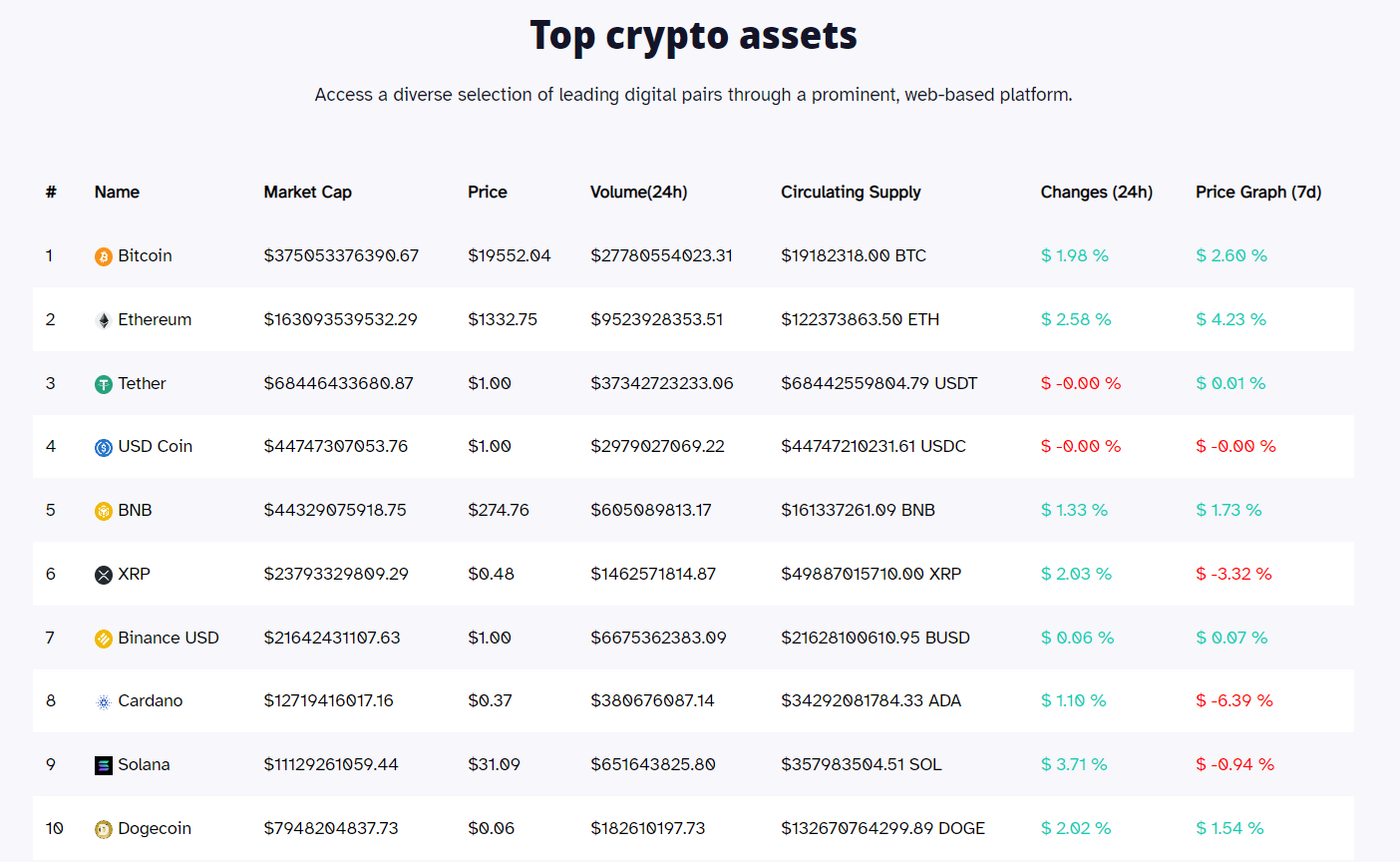The image size is (1400, 862).
Task: Select the Price Graph (7d) column header
Action: (1258, 192)
